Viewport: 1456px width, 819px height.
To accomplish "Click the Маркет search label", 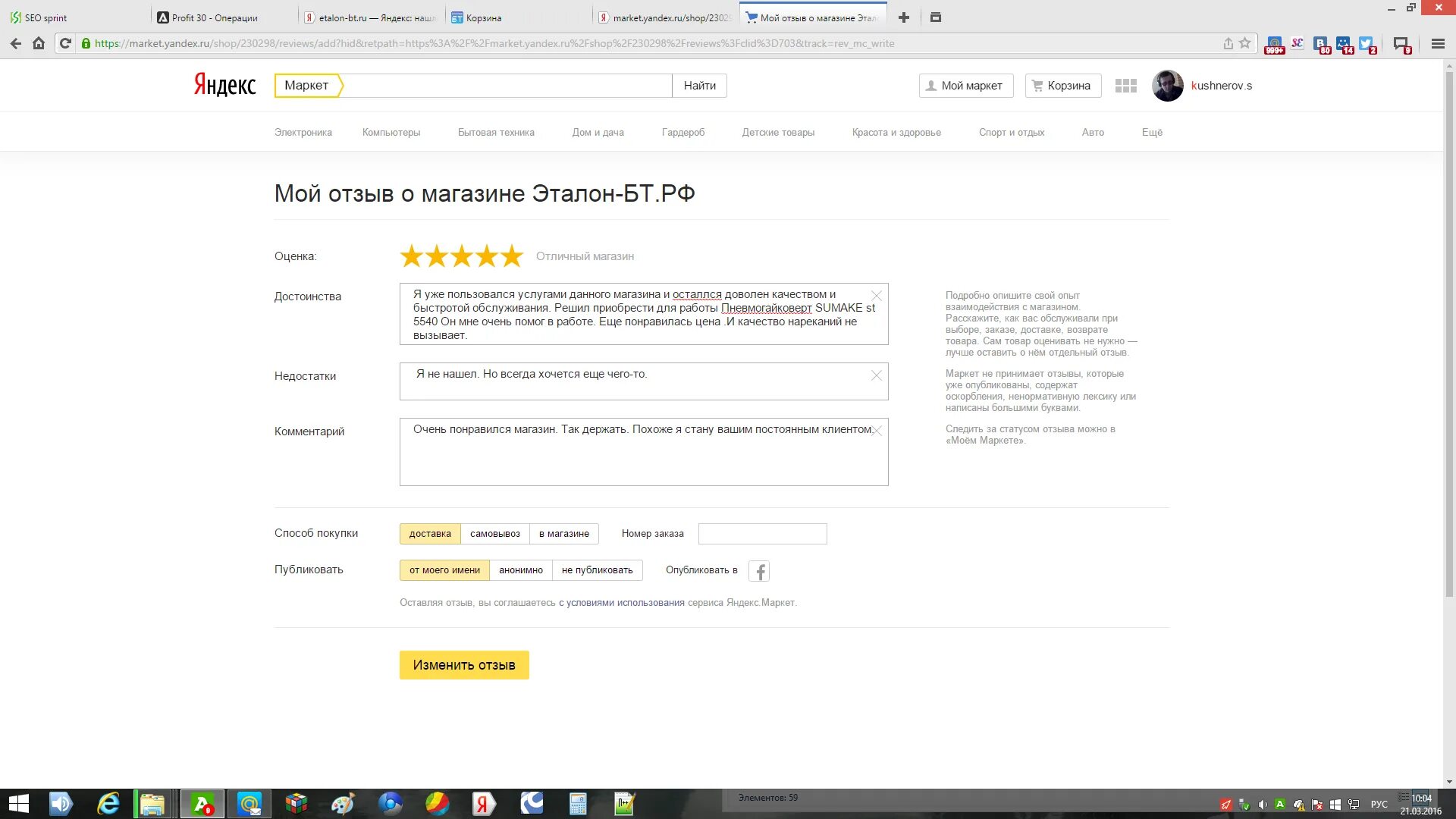I will 307,86.
